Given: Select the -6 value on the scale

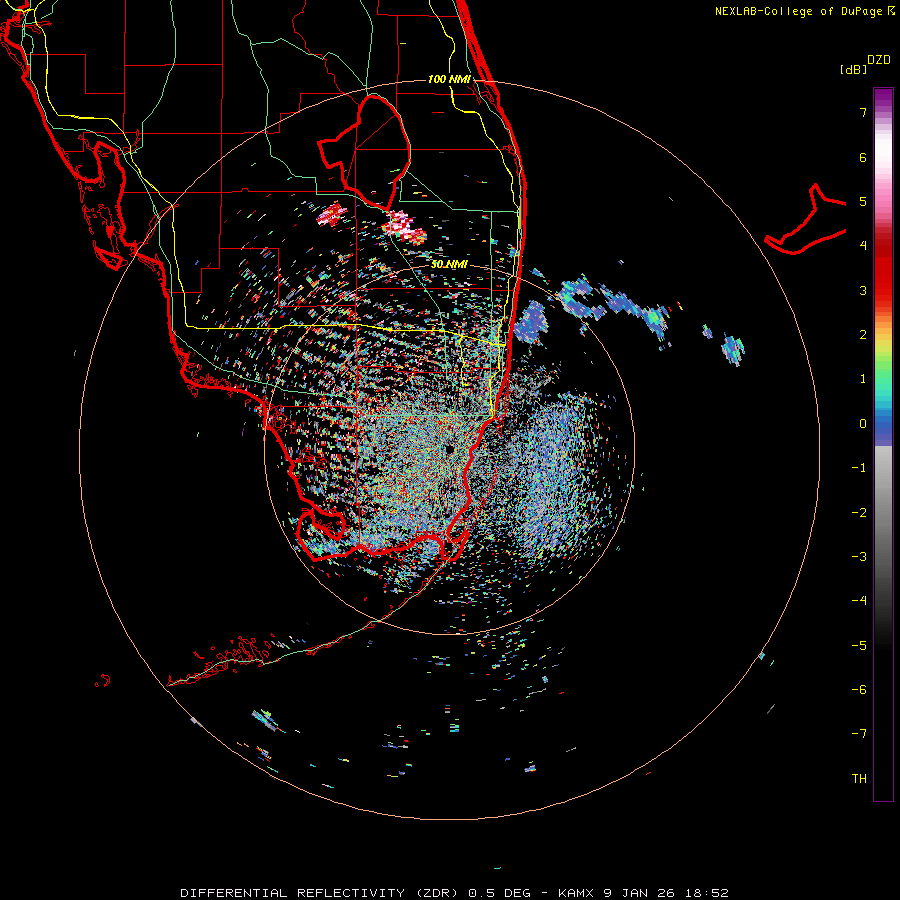Looking at the screenshot, I should point(859,690).
